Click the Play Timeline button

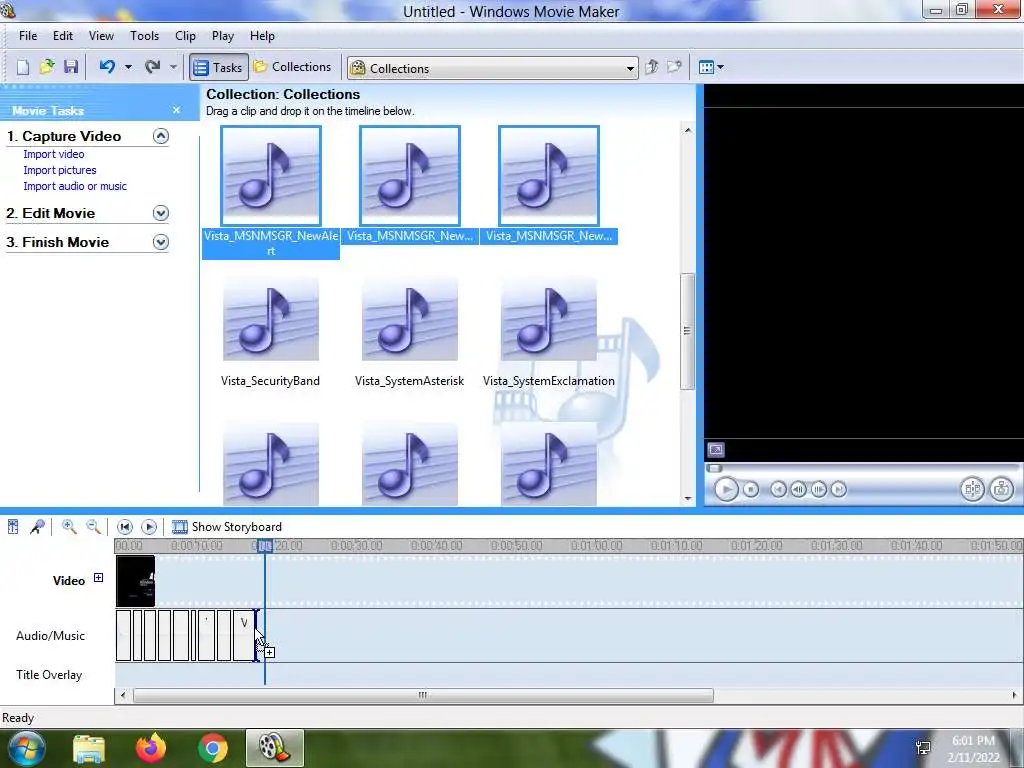point(149,526)
